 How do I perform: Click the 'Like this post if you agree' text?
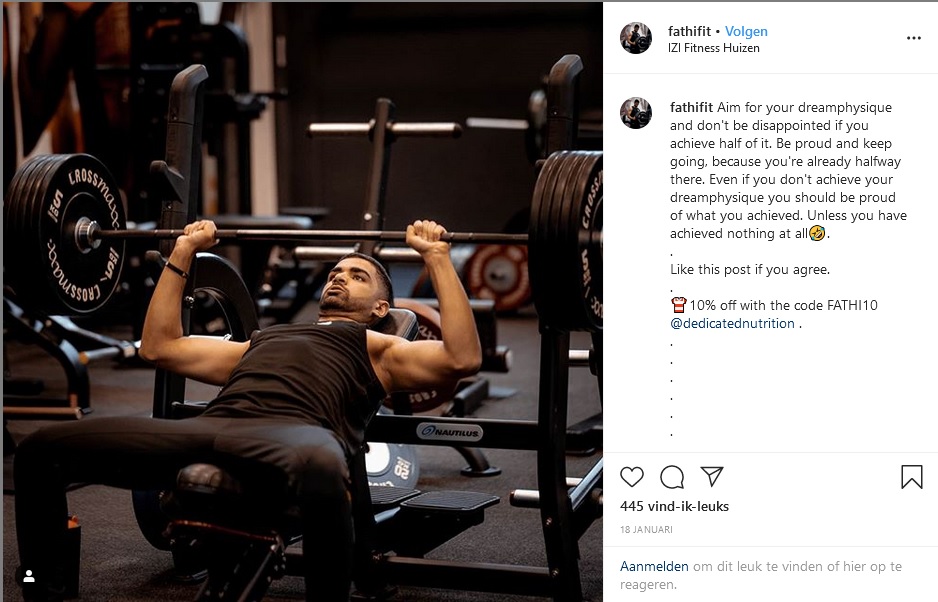click(x=750, y=269)
